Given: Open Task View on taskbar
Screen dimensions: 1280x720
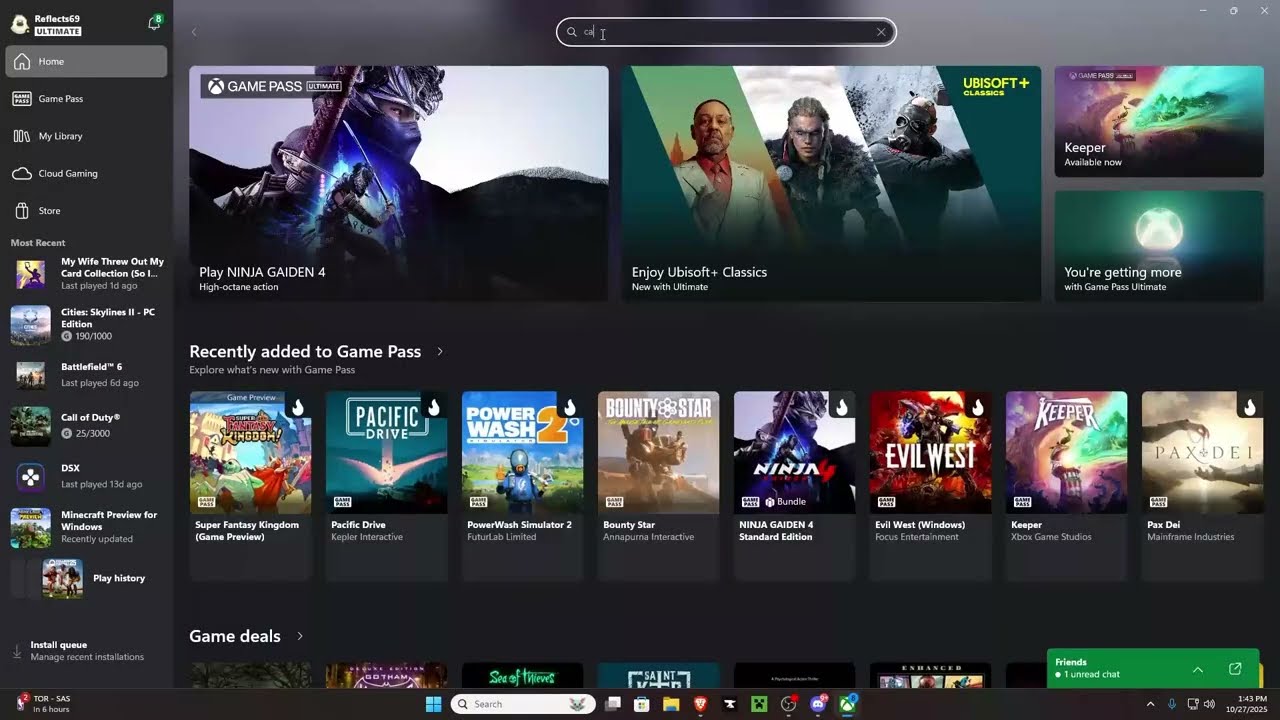Looking at the screenshot, I should point(613,704).
